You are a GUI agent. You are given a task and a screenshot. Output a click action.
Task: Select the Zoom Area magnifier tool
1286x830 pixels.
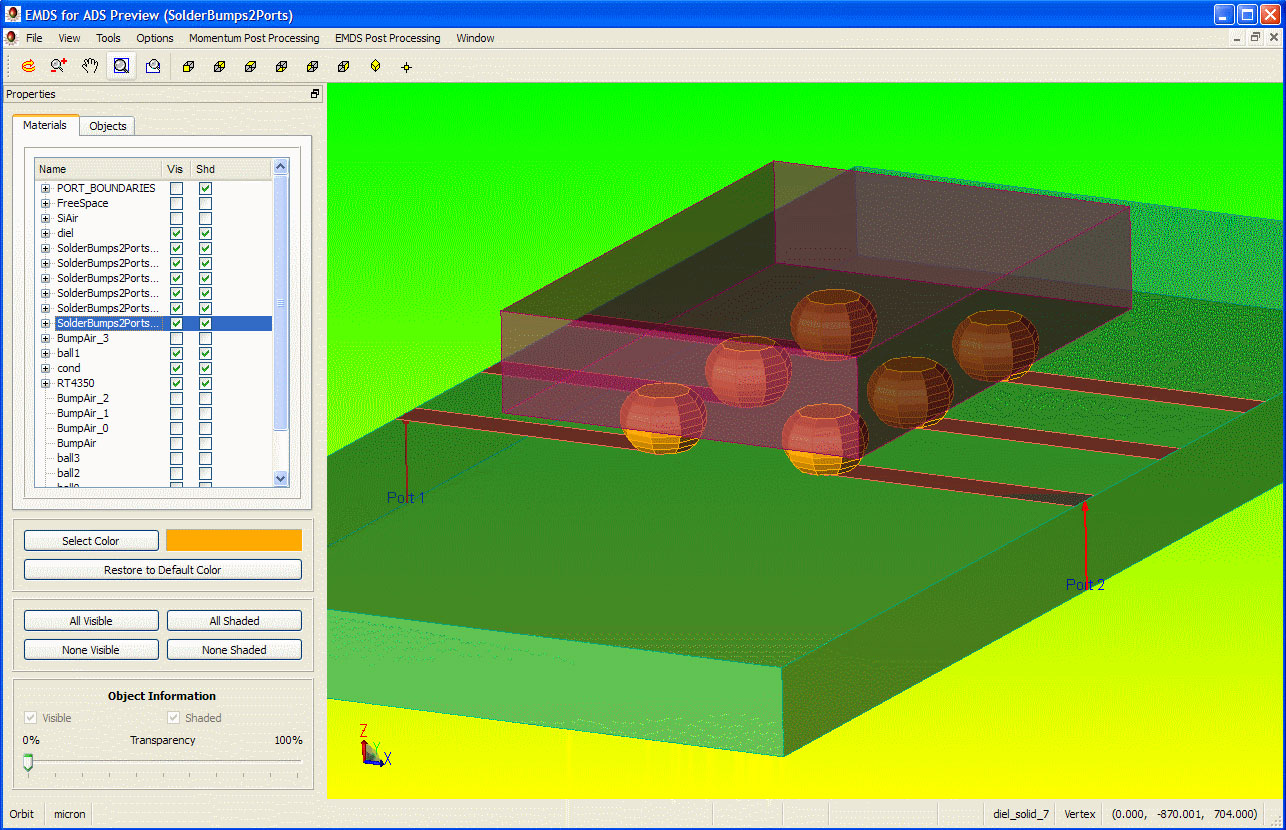(x=152, y=65)
